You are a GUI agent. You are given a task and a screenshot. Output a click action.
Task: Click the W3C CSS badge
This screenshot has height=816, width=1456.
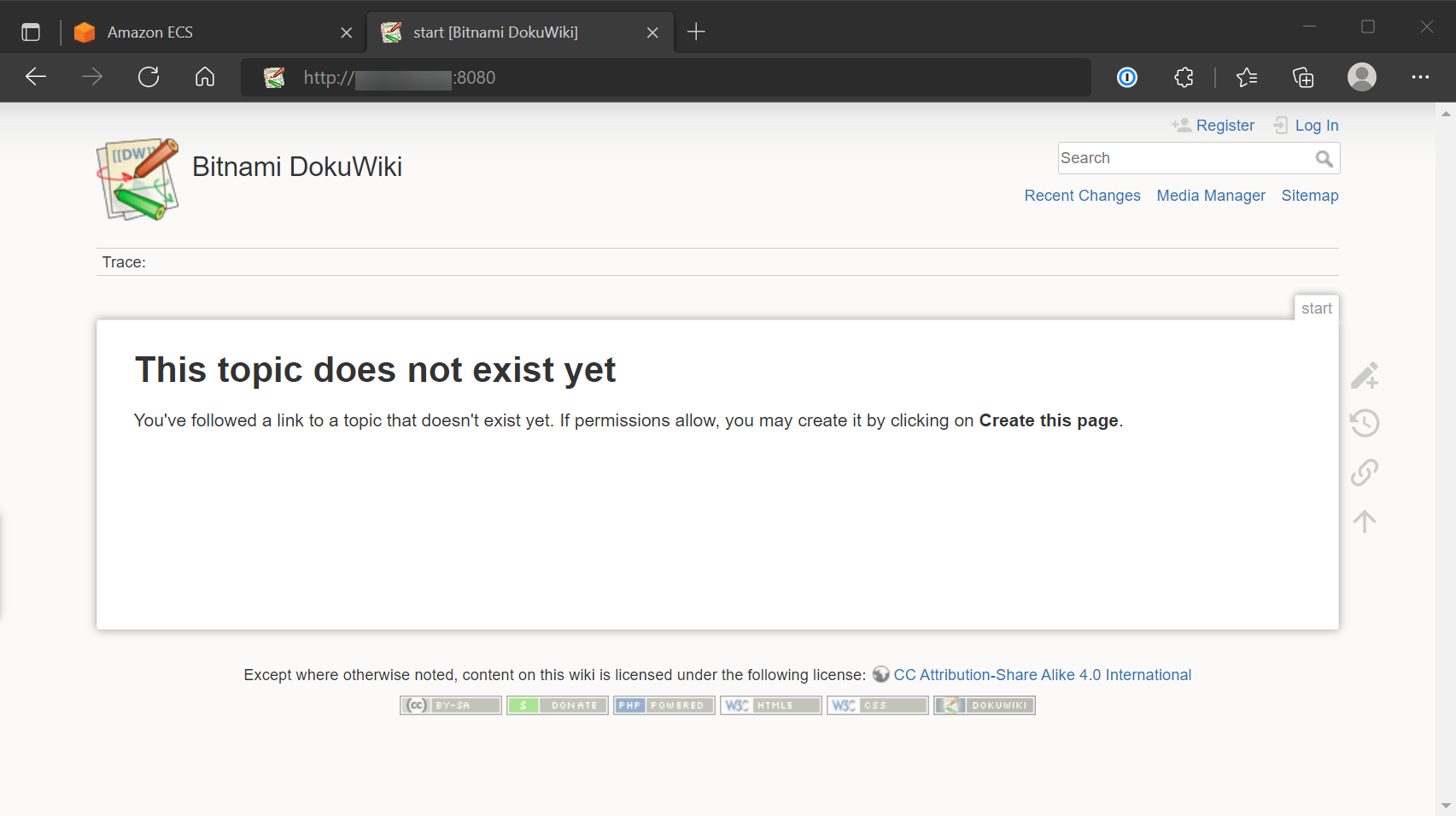(878, 705)
